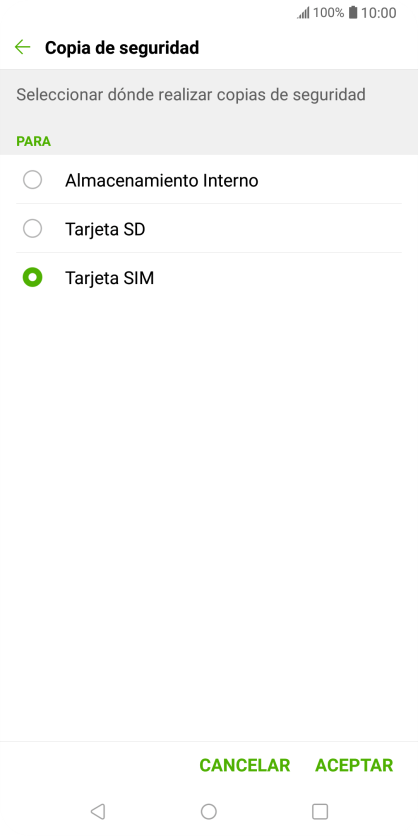Image resolution: width=418 pixels, height=836 pixels.
Task: Open recent apps with the square button
Action: pos(320,811)
